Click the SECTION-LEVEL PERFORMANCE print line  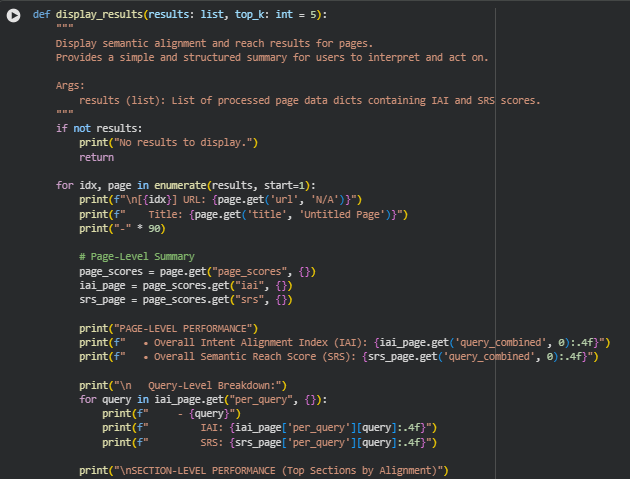click(264, 470)
